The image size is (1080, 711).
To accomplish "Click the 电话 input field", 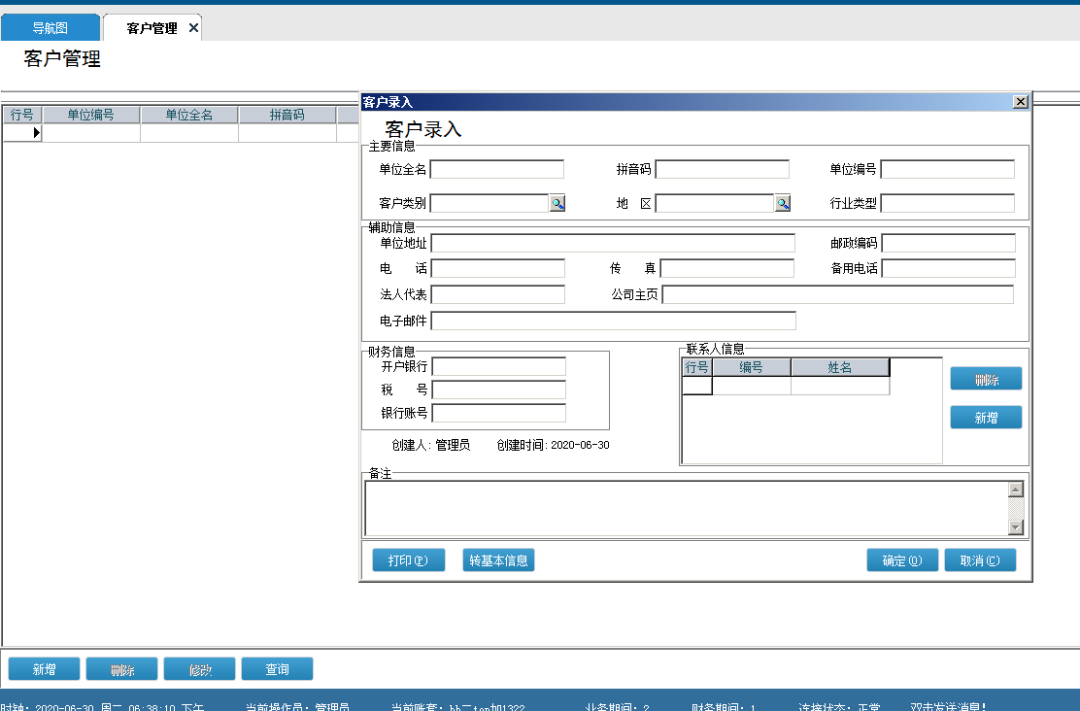I will (498, 269).
